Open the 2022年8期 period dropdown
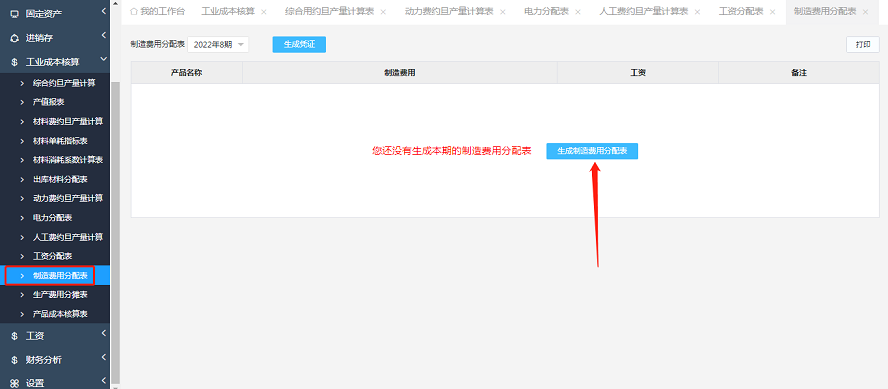The image size is (888, 389). [x=218, y=45]
